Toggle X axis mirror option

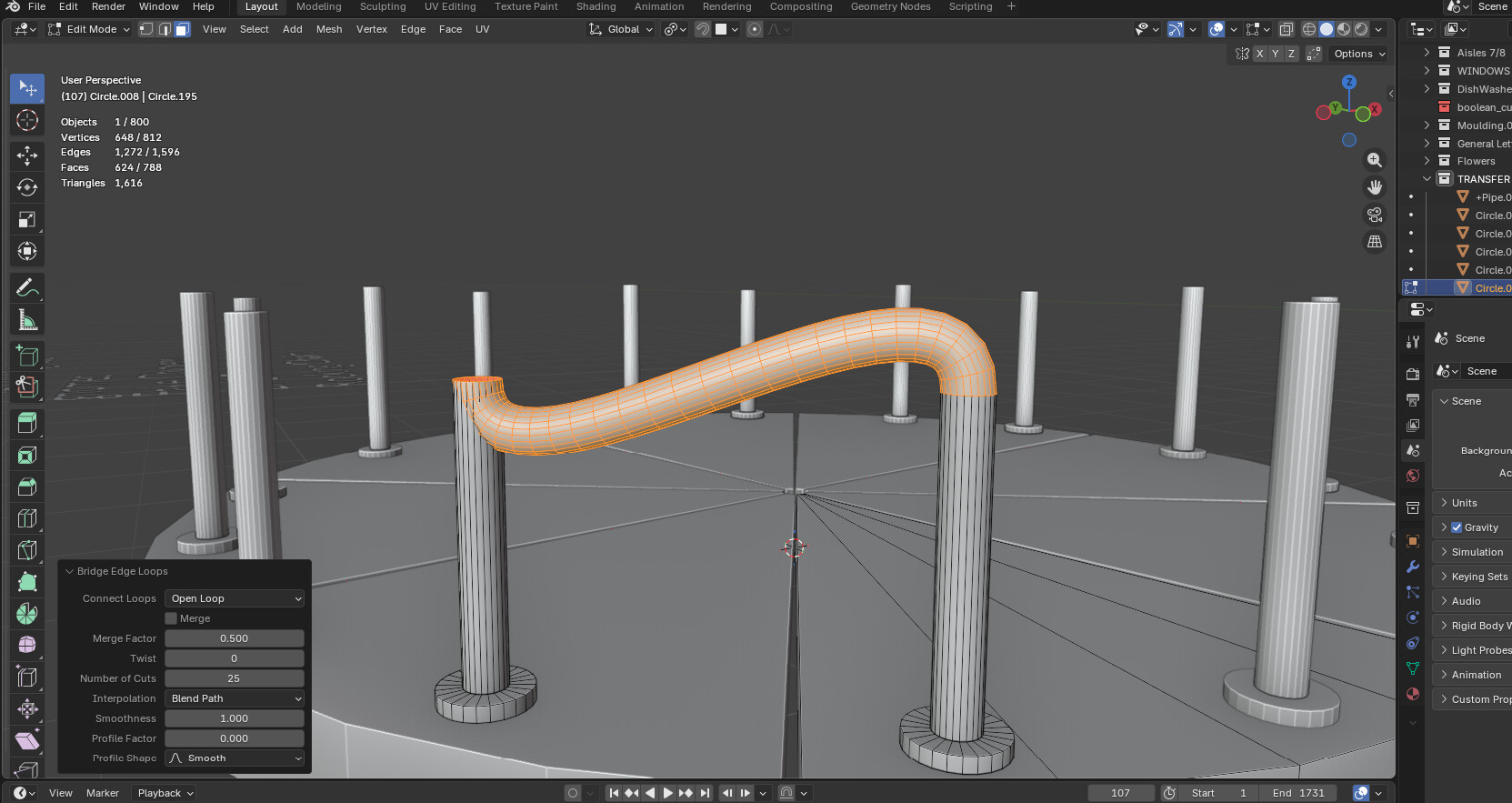click(1259, 54)
